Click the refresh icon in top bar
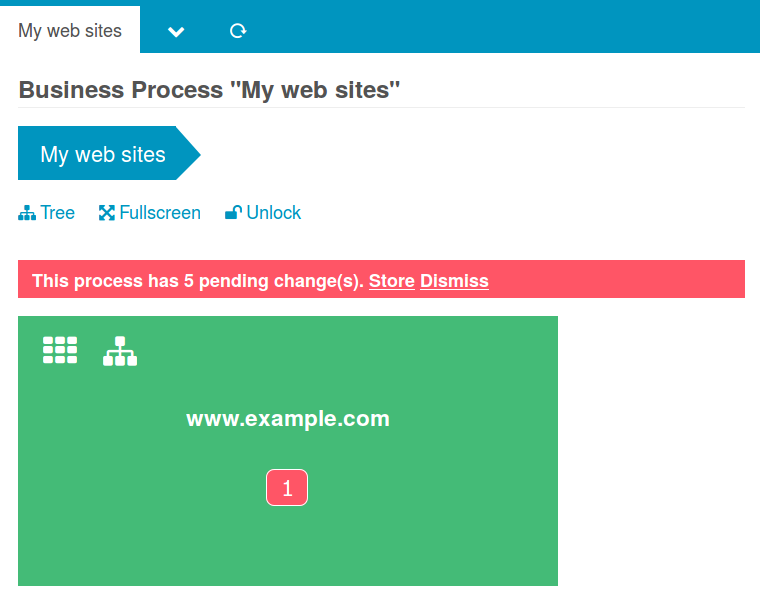 (238, 31)
